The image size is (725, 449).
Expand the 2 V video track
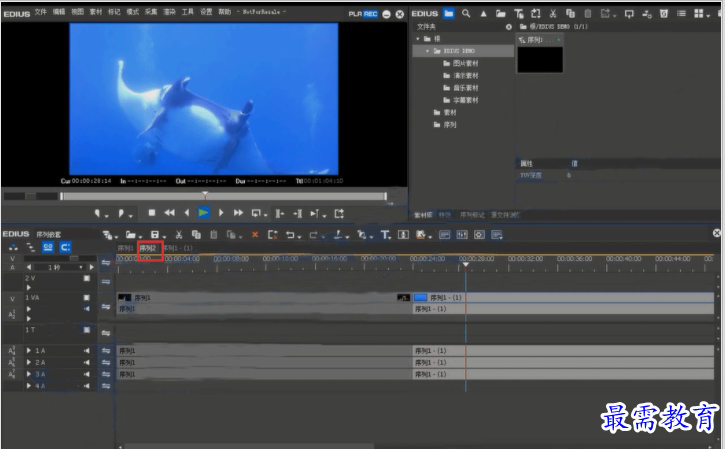click(x=29, y=288)
